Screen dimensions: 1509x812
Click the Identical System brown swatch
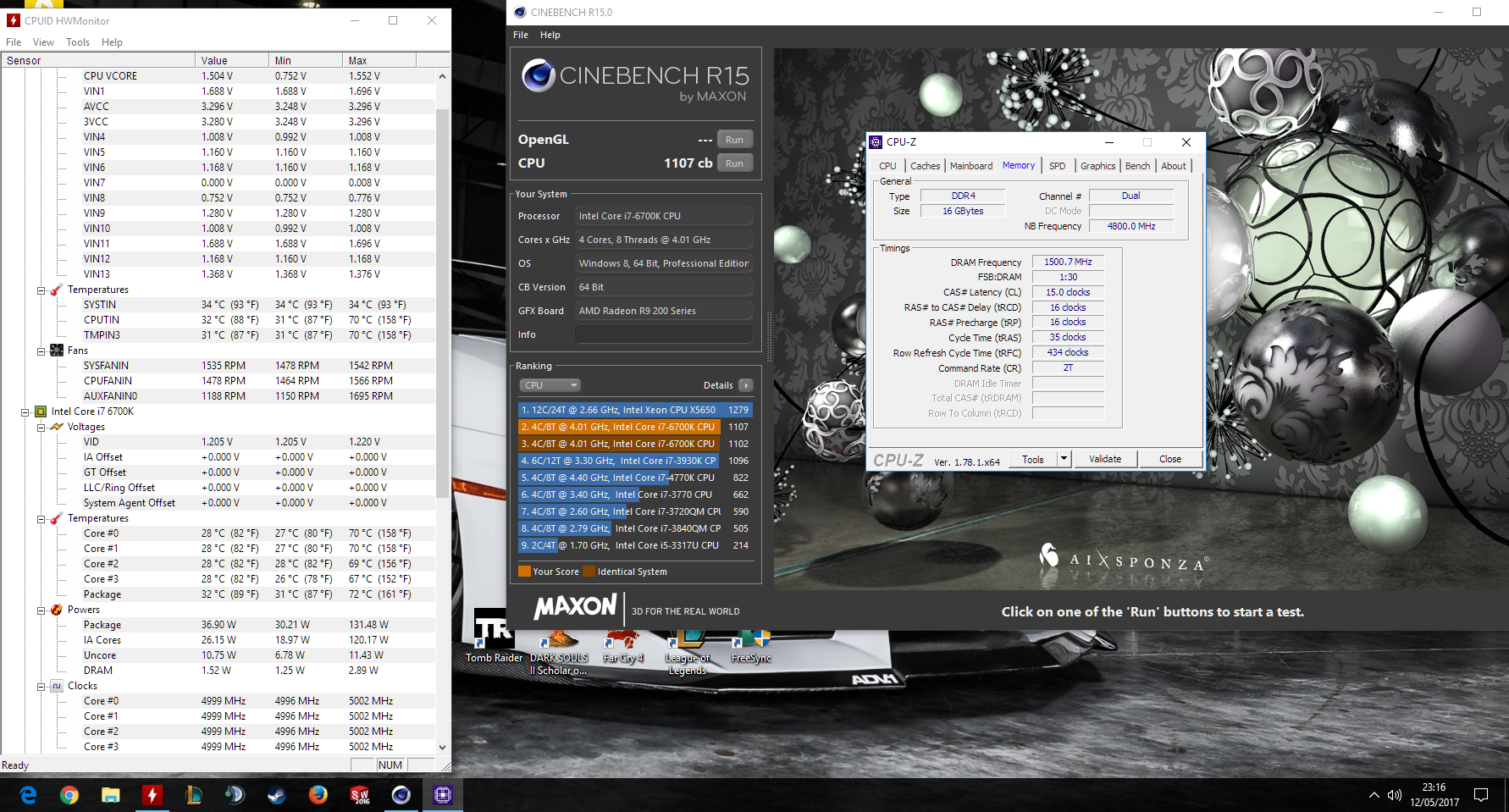click(589, 572)
